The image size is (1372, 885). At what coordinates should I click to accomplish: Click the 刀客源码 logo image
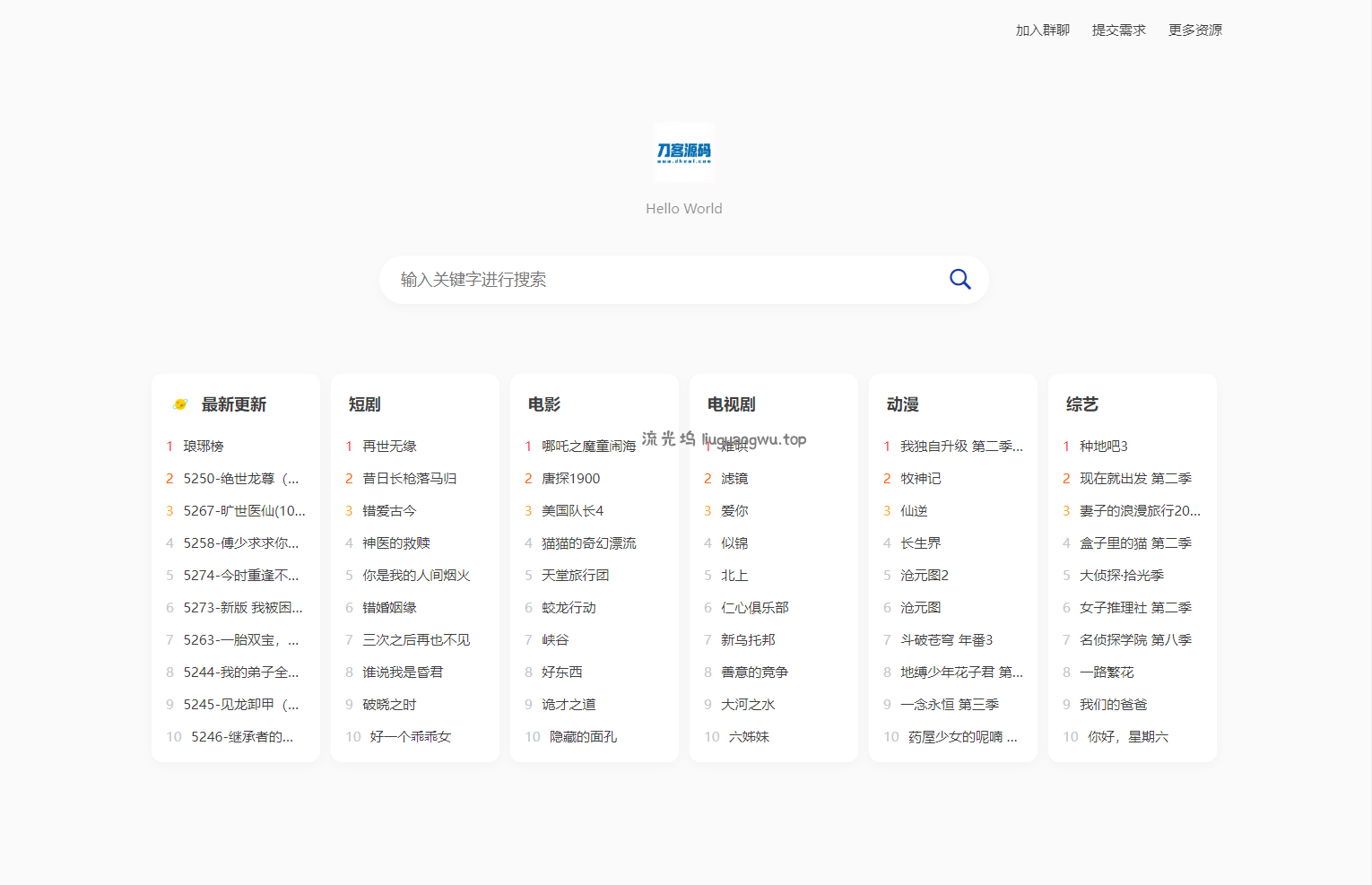click(683, 152)
